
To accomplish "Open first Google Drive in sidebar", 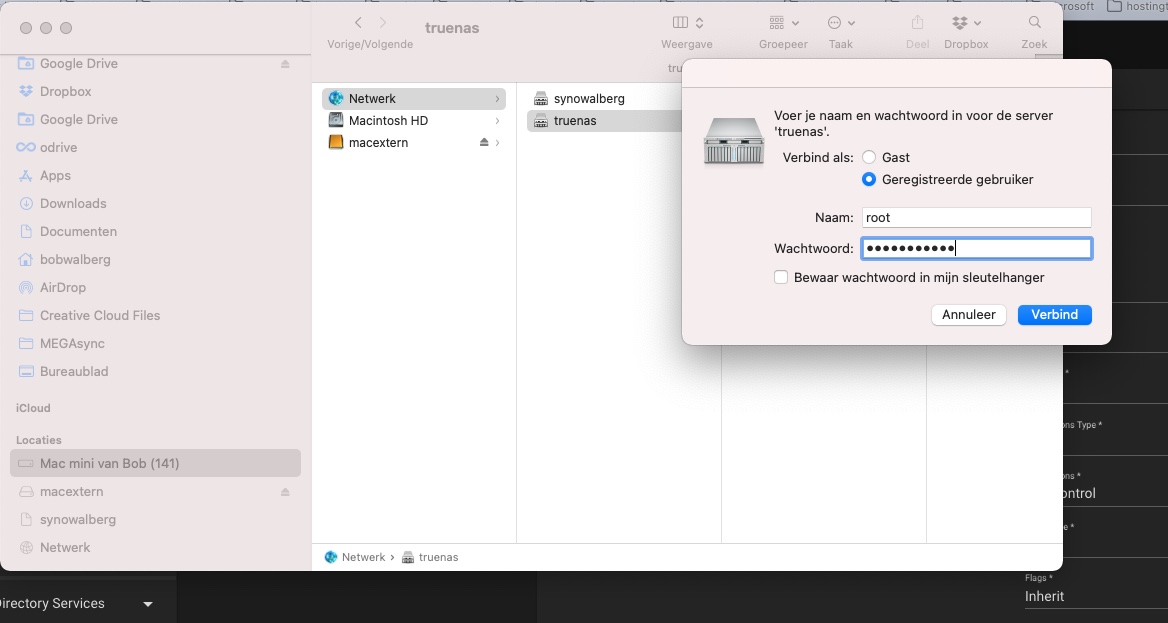I will click(78, 64).
